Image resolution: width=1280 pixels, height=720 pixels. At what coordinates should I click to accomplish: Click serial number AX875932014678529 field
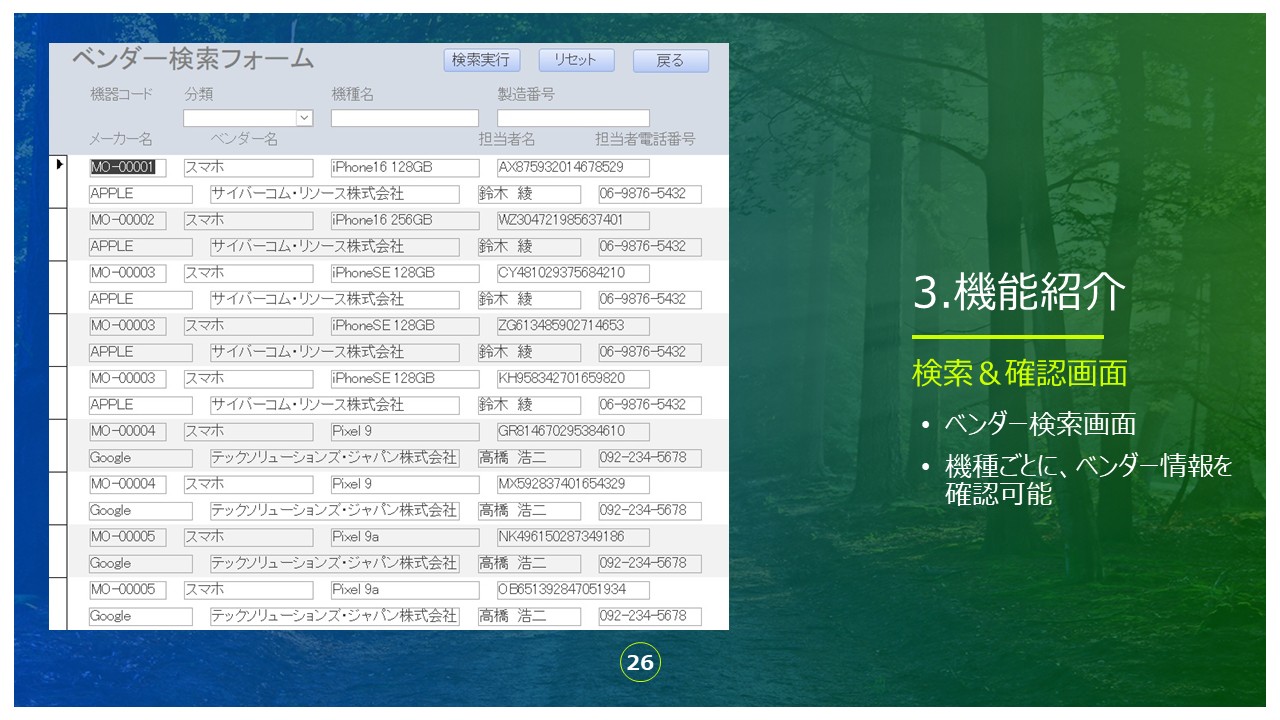coord(573,168)
